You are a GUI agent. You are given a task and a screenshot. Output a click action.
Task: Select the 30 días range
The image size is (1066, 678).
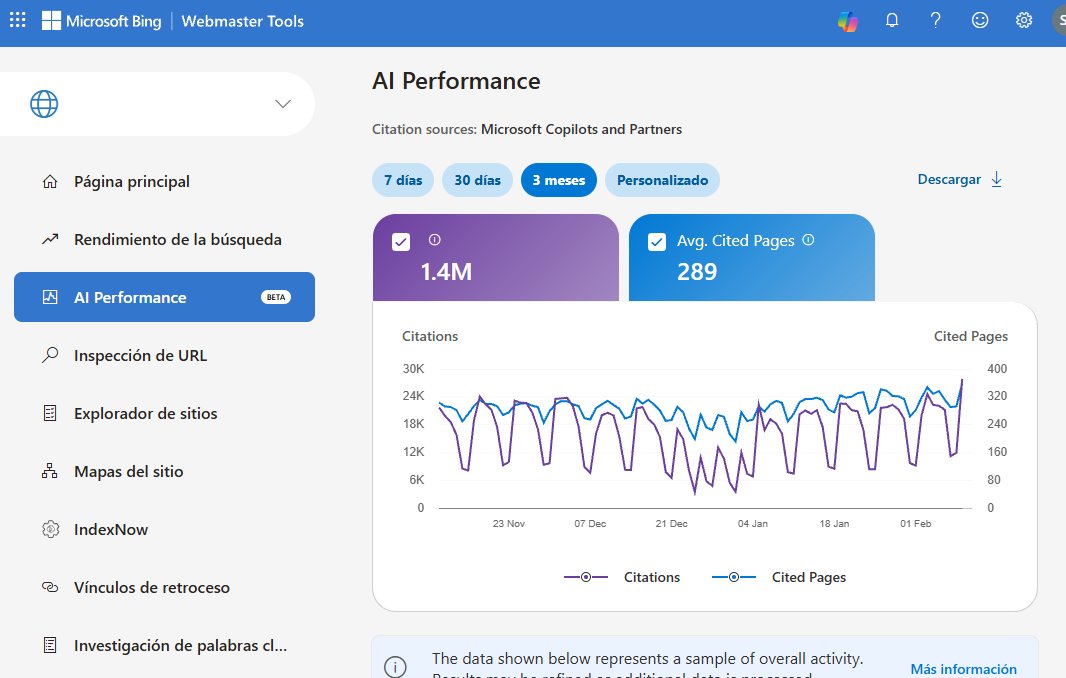click(477, 180)
